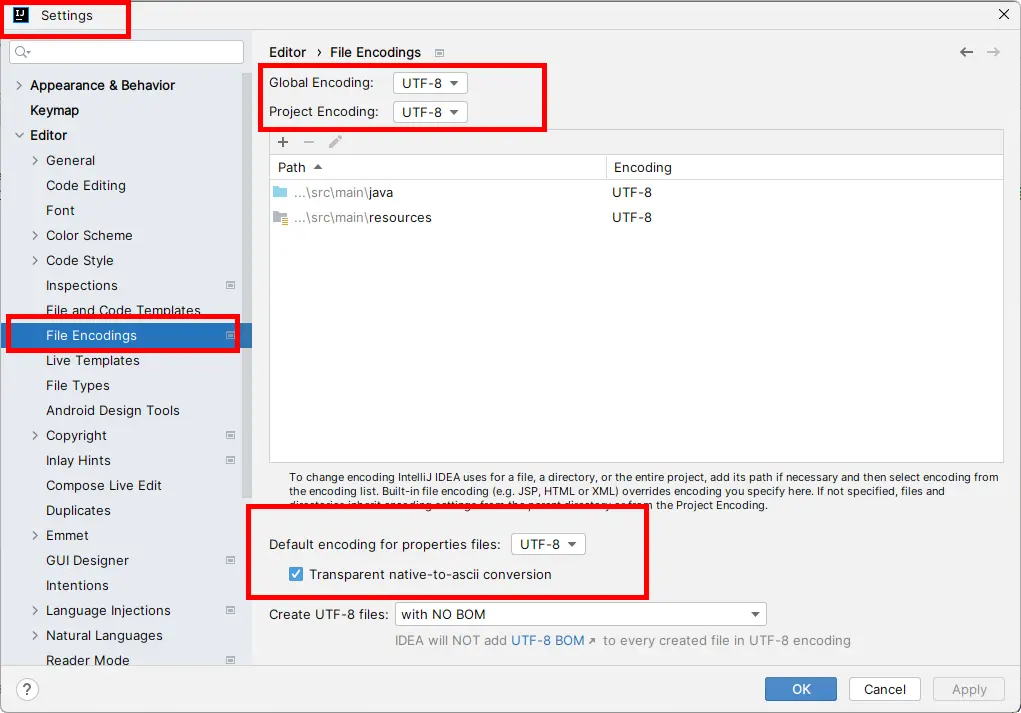Expand the Appearance & Behavior section
Screen dimensions: 1021x713
[19, 86]
